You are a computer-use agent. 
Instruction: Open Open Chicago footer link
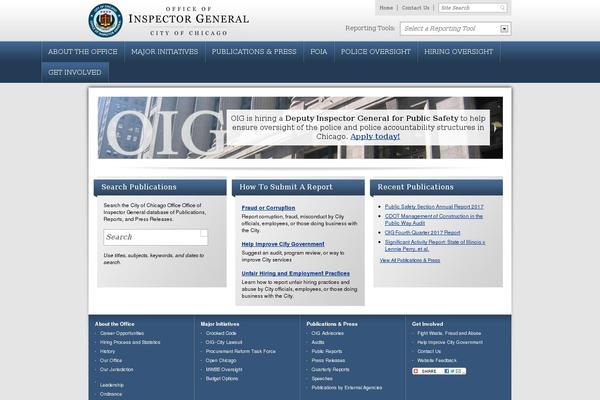click(x=221, y=361)
